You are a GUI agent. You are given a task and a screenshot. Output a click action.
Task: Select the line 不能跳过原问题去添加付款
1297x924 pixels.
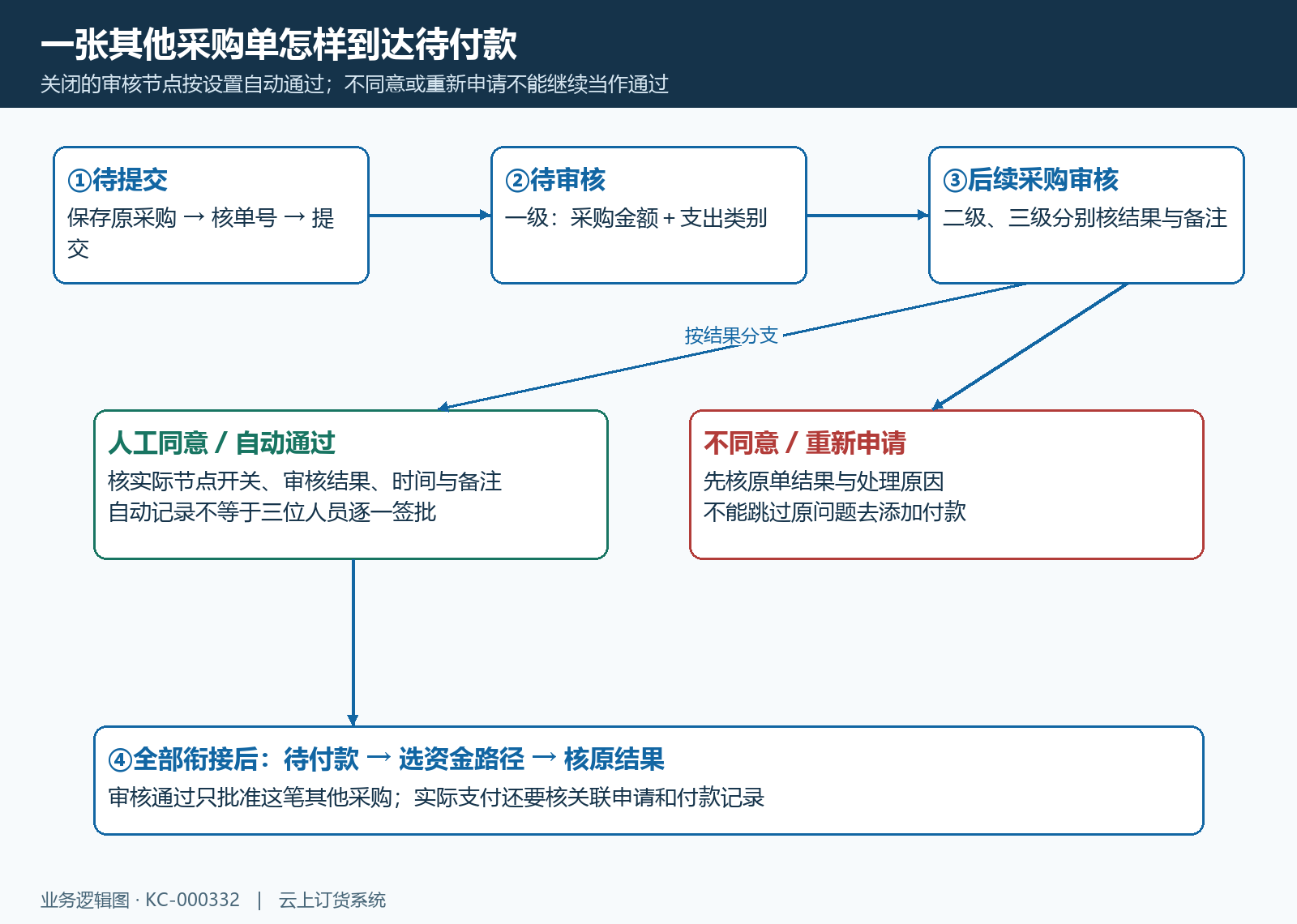(835, 512)
